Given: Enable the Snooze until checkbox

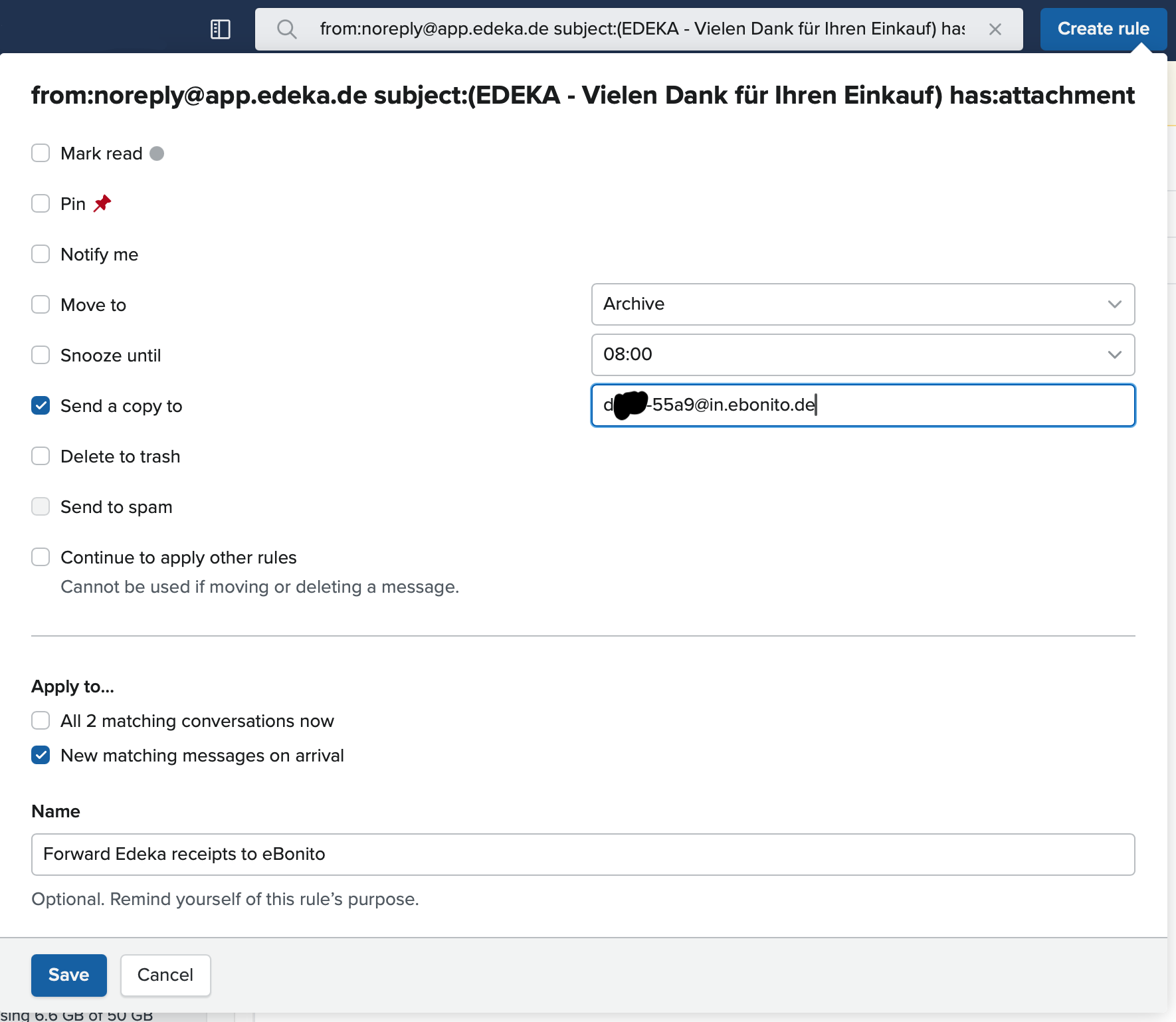Looking at the screenshot, I should coord(41,355).
